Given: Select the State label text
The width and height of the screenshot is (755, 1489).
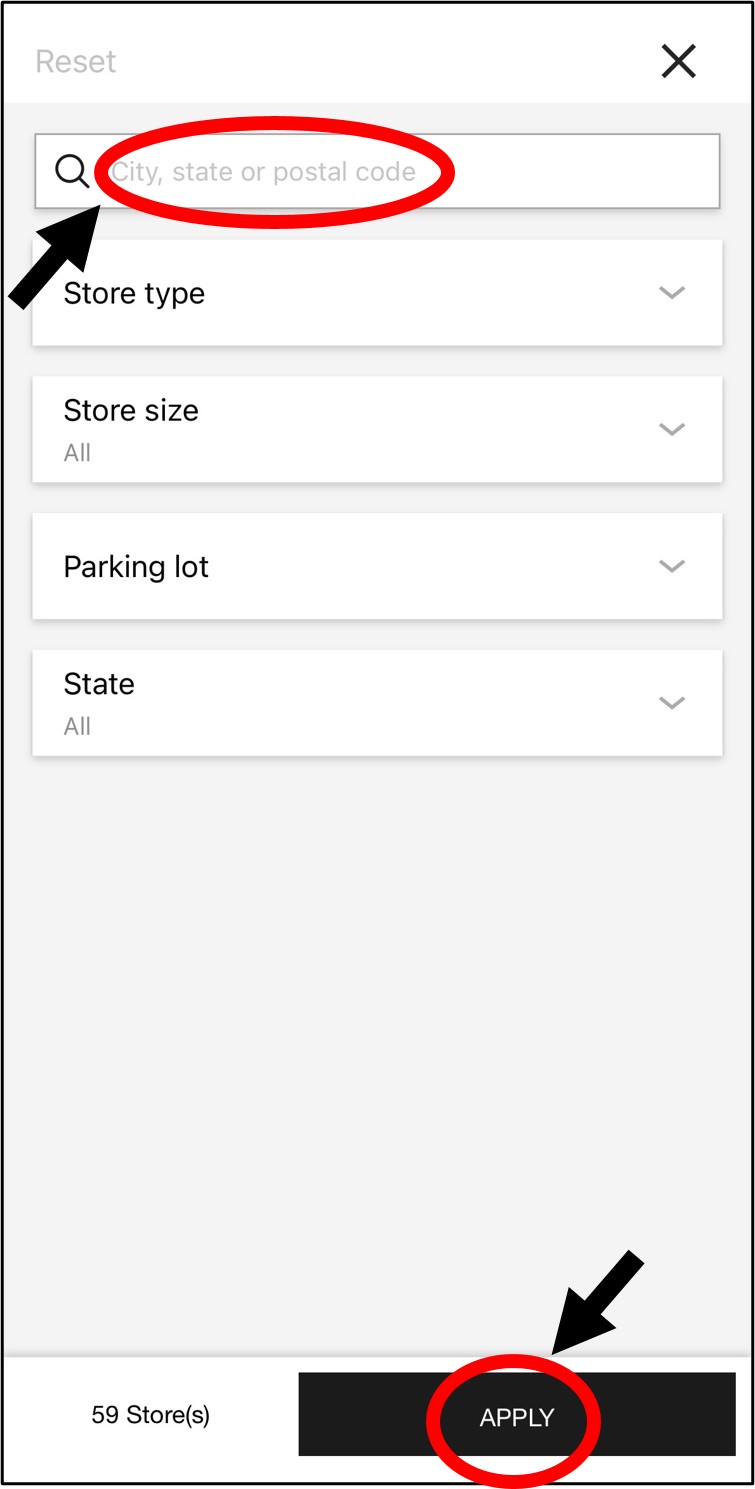Looking at the screenshot, I should coord(99,684).
